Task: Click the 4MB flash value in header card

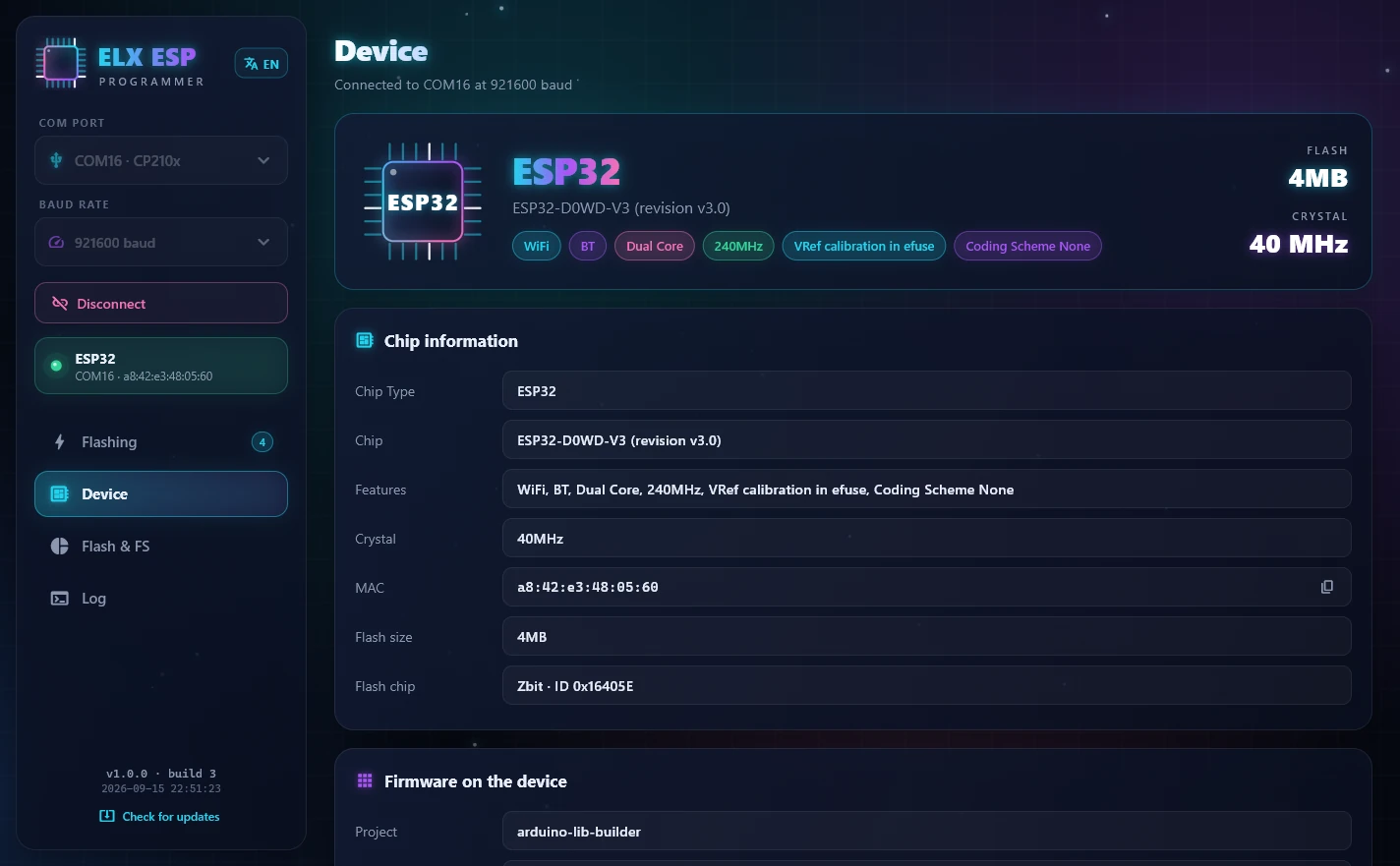Action: (1318, 178)
